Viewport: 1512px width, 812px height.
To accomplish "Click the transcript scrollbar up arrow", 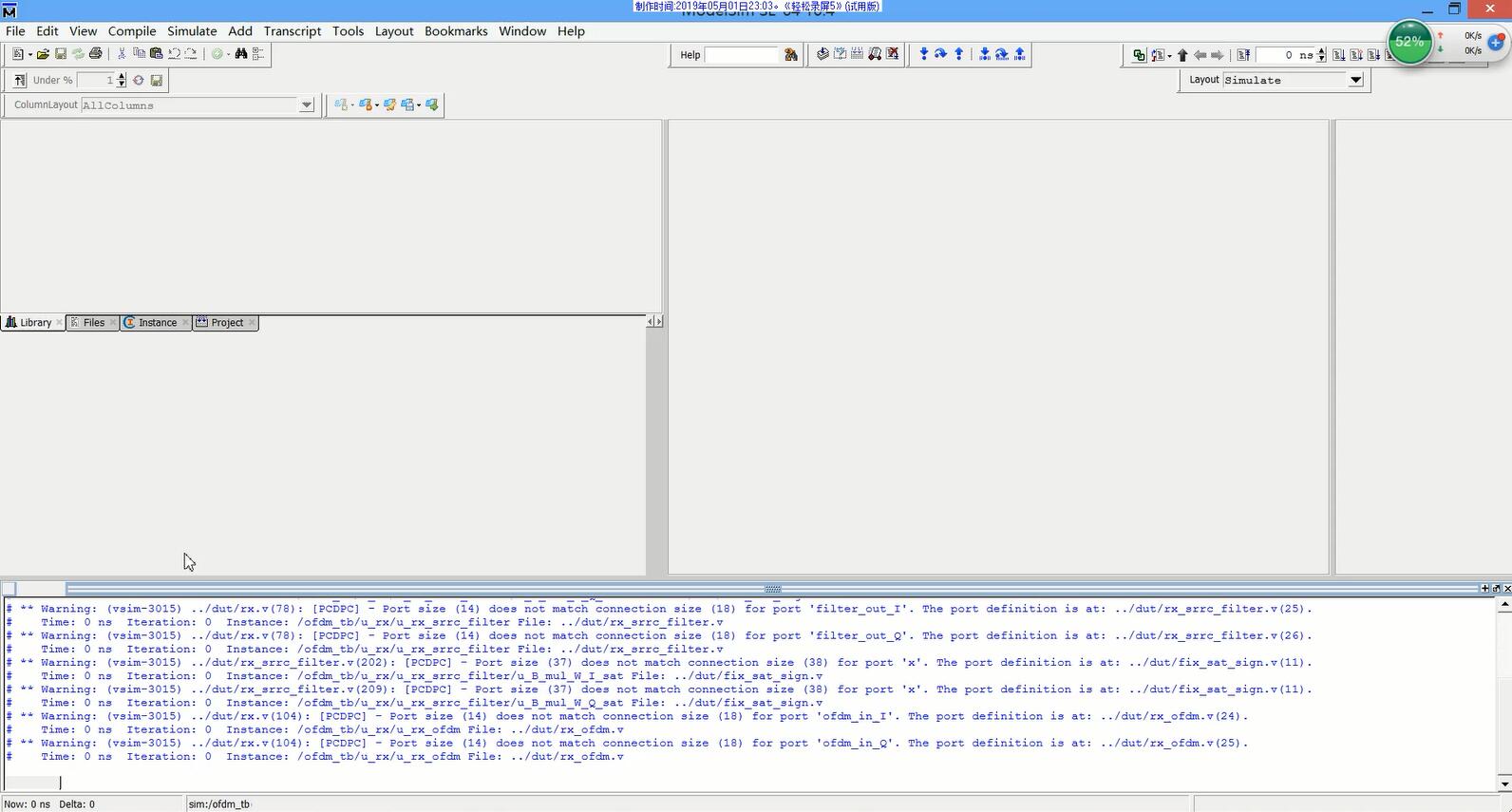I will pos(1504,605).
